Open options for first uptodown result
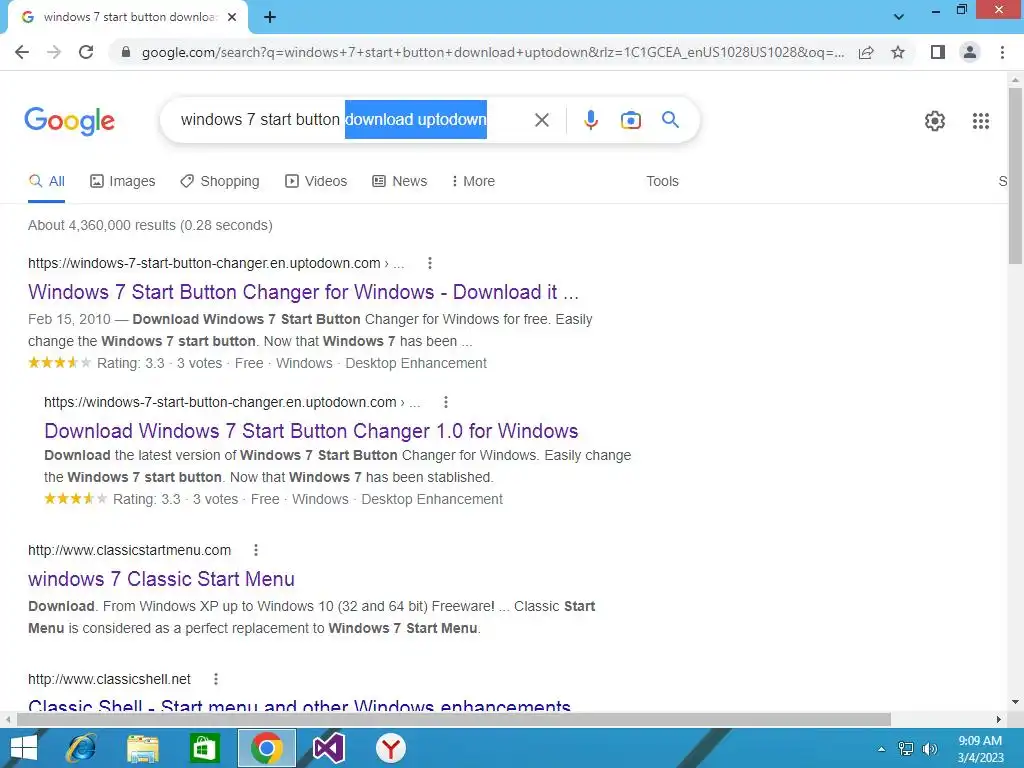The height and width of the screenshot is (768, 1024). [429, 263]
